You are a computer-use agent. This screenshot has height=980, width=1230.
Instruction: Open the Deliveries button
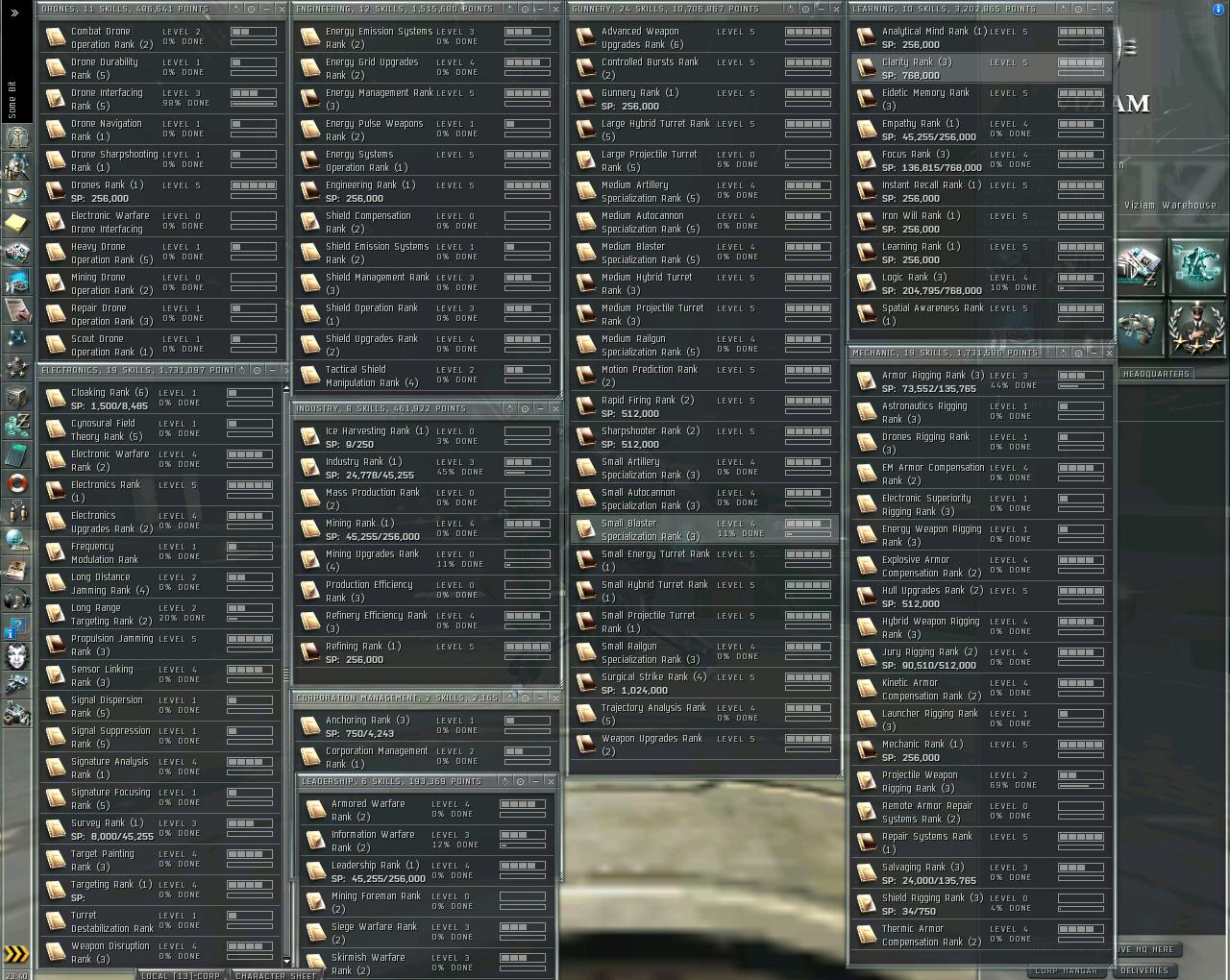pyautogui.click(x=1144, y=970)
